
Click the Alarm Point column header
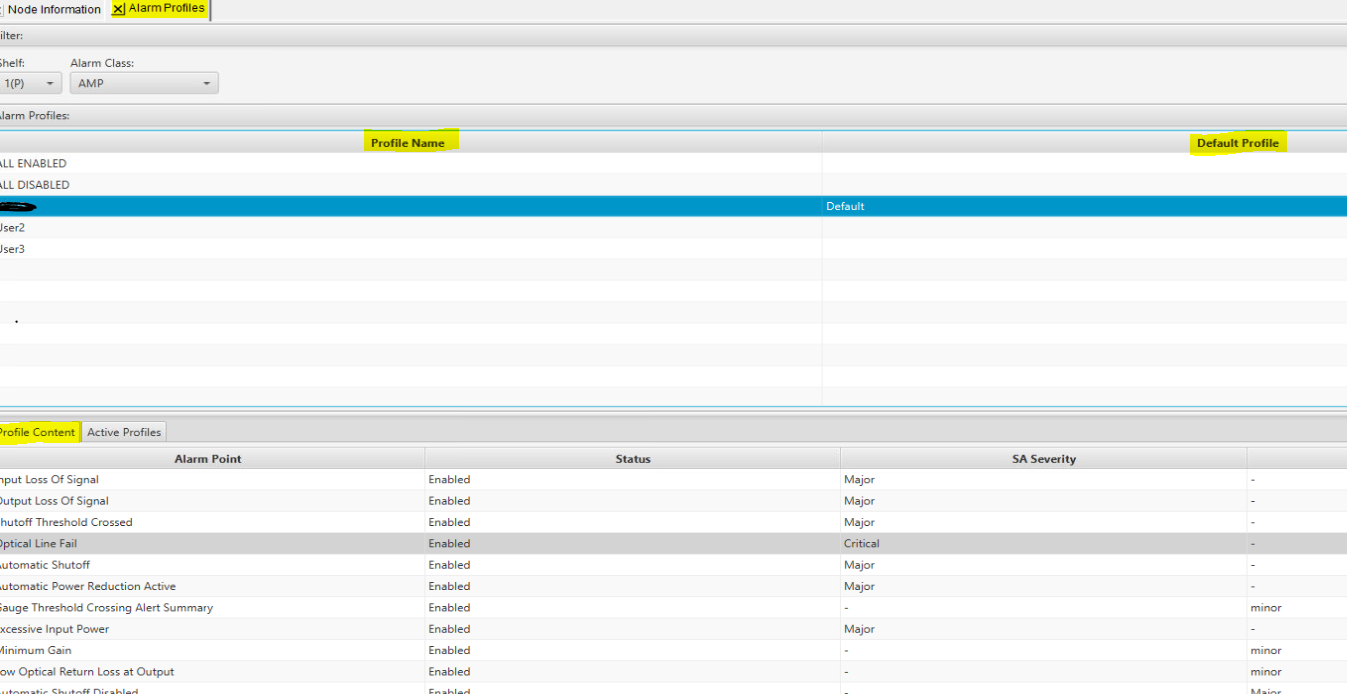coord(207,458)
